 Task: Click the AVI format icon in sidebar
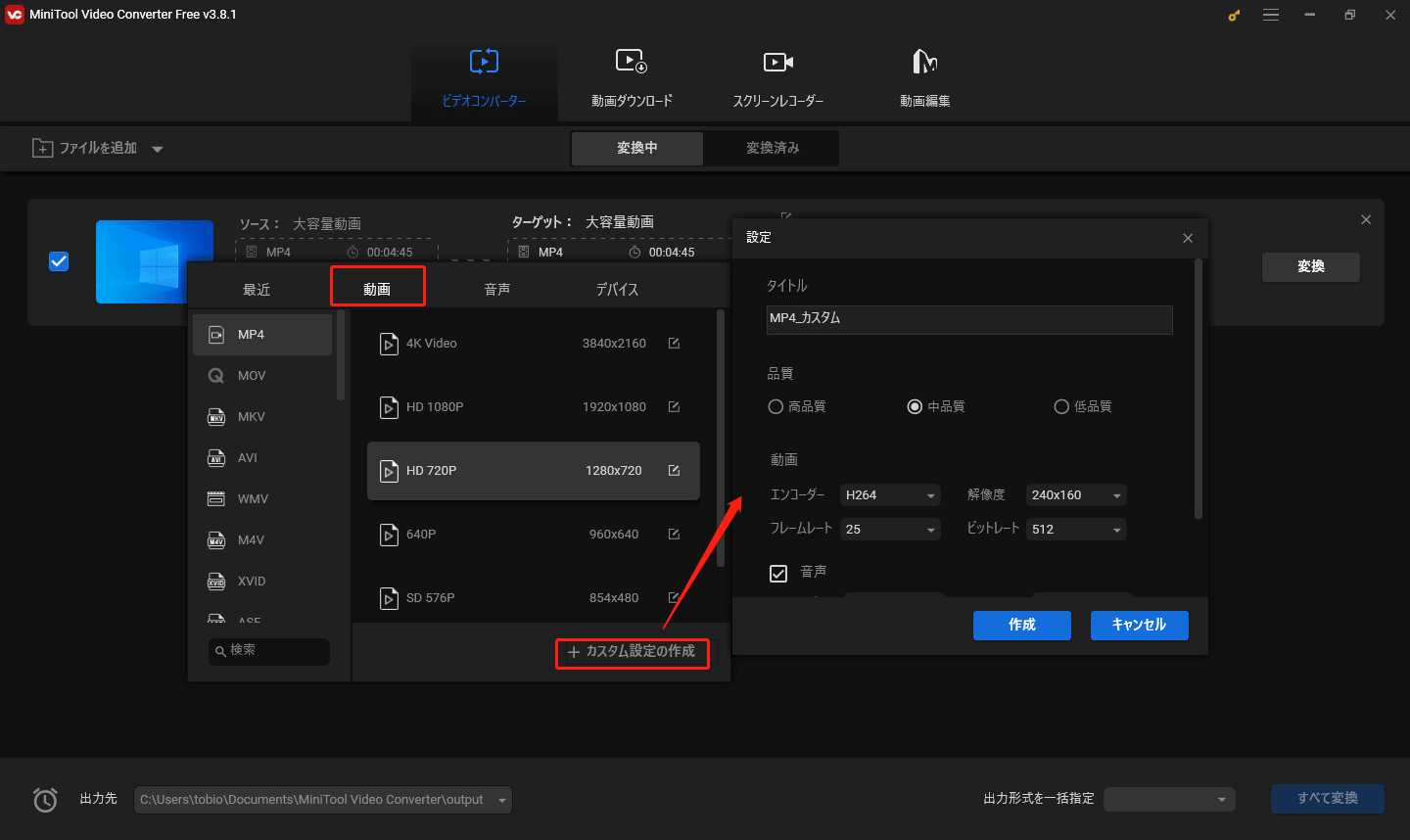pyautogui.click(x=216, y=458)
